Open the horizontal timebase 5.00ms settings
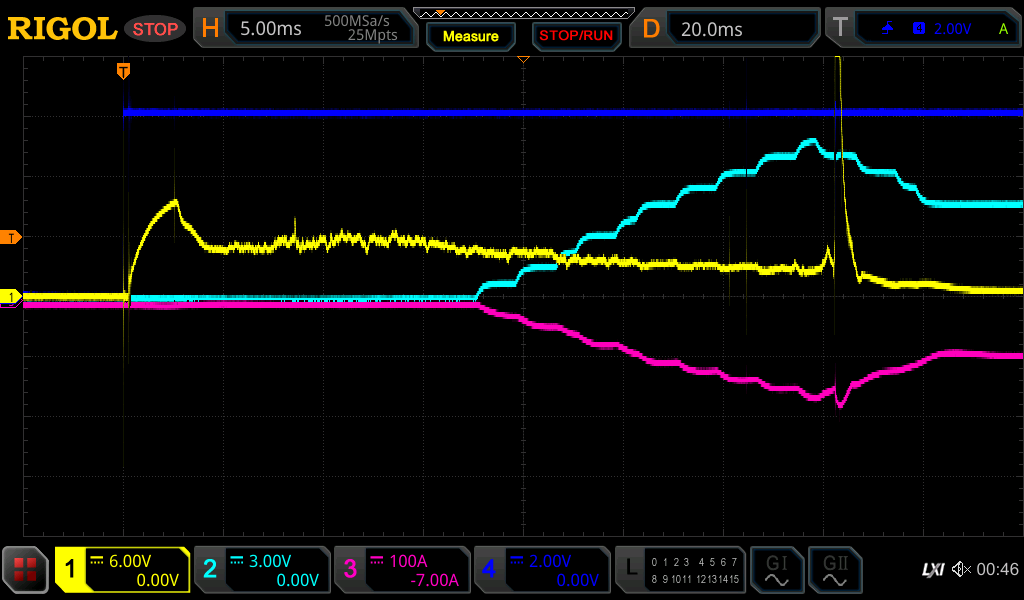The height and width of the screenshot is (600, 1024). [x=305, y=29]
